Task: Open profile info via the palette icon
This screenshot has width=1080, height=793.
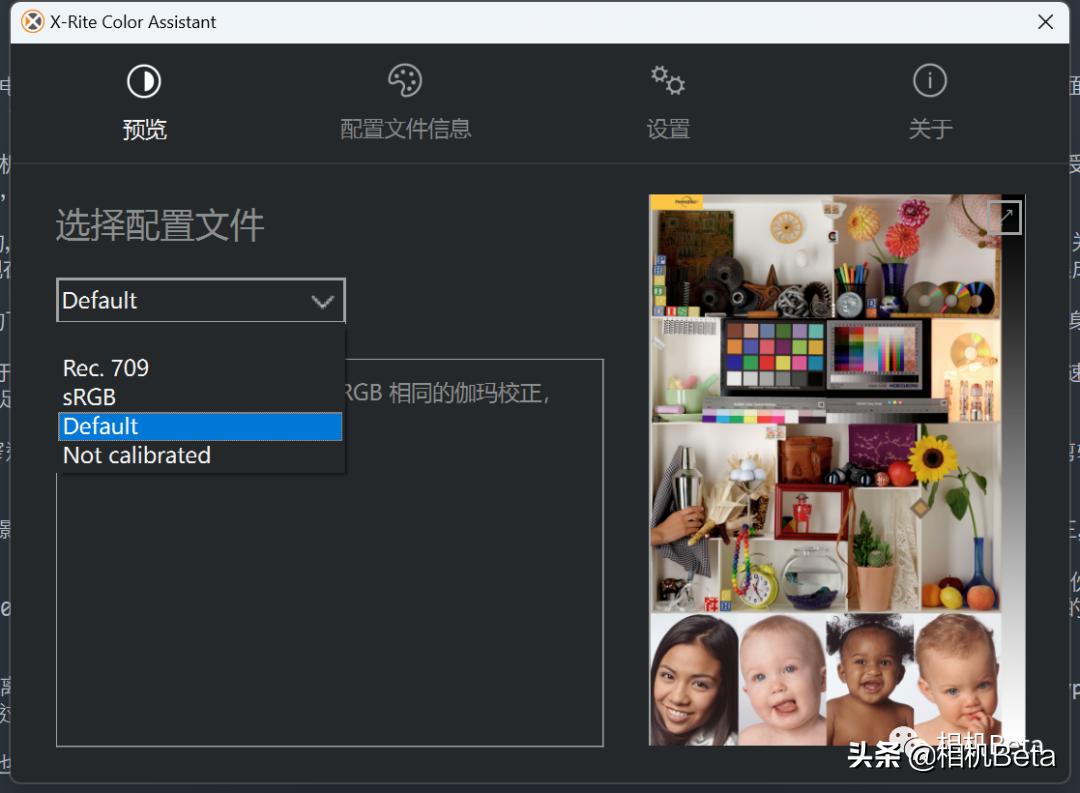Action: coord(405,80)
